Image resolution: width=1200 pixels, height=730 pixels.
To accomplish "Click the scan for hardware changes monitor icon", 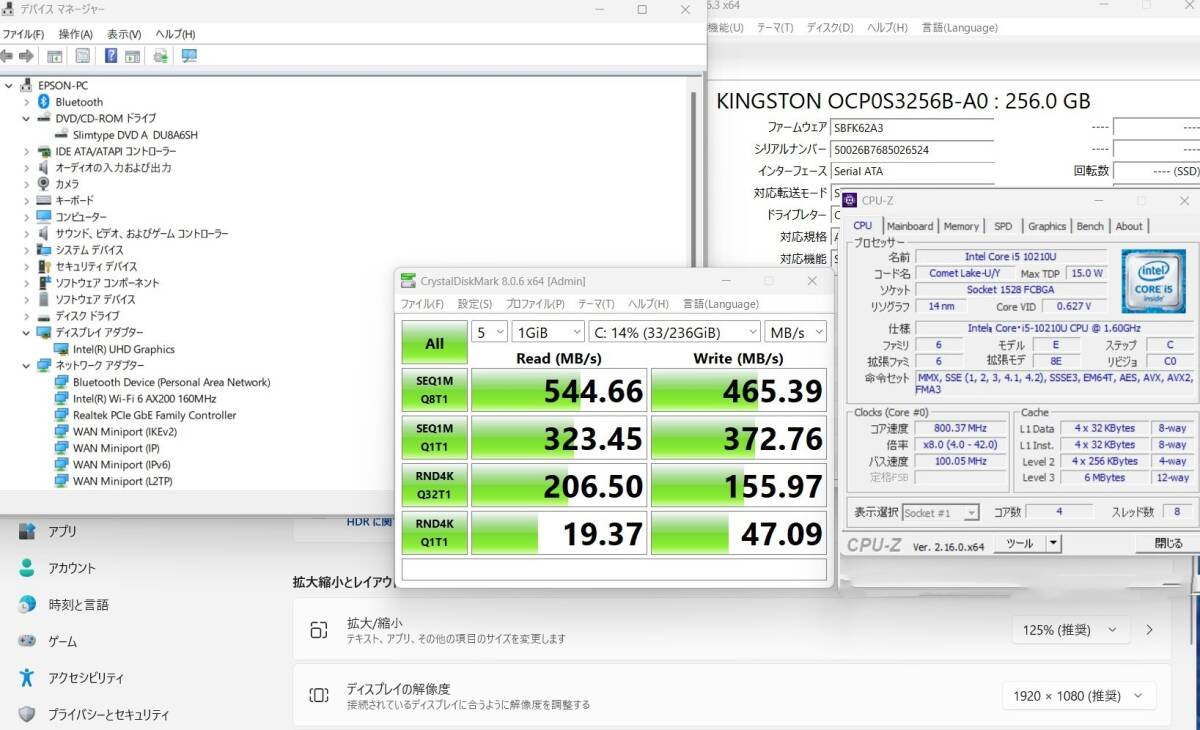I will [189, 56].
